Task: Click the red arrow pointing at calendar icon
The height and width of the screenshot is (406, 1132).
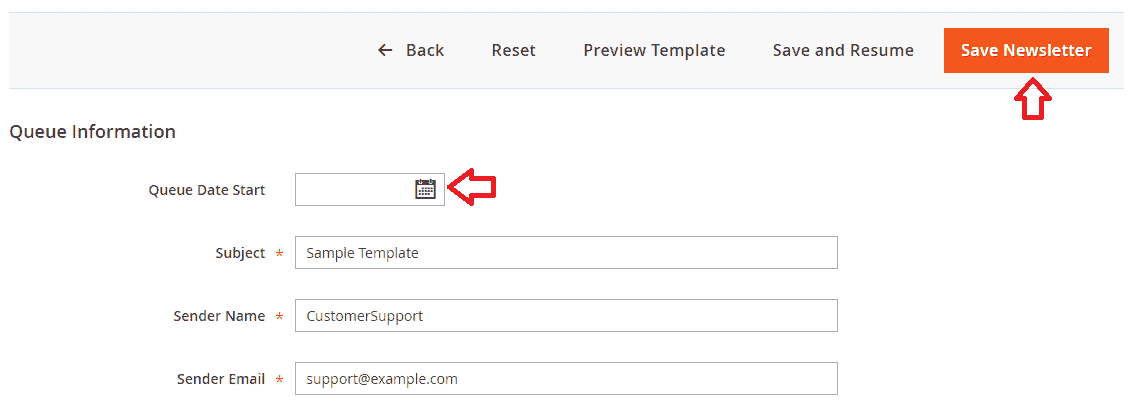Action: click(x=473, y=188)
